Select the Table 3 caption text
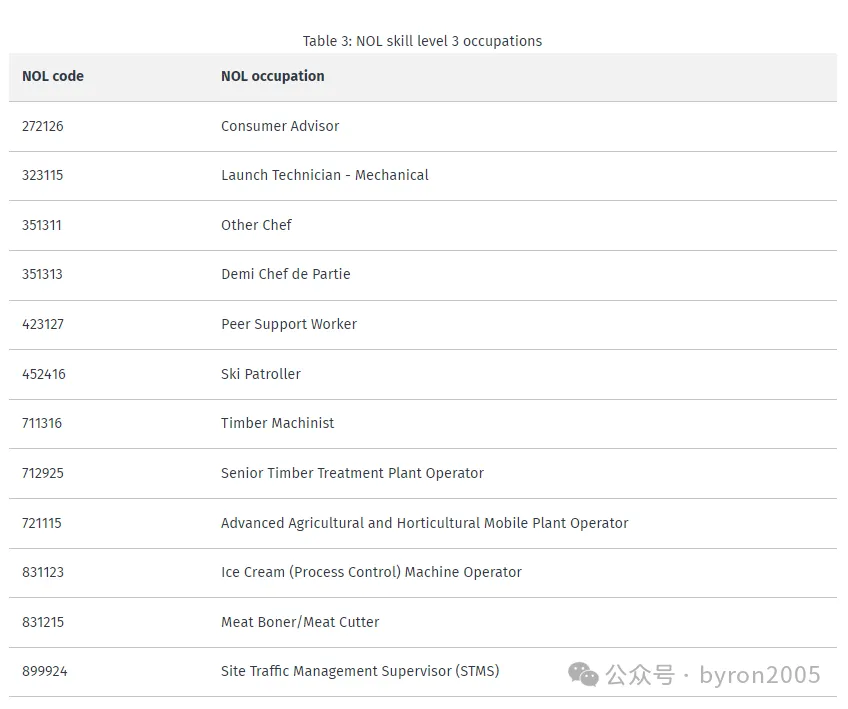This screenshot has height=709, width=848. pyautogui.click(x=422, y=41)
